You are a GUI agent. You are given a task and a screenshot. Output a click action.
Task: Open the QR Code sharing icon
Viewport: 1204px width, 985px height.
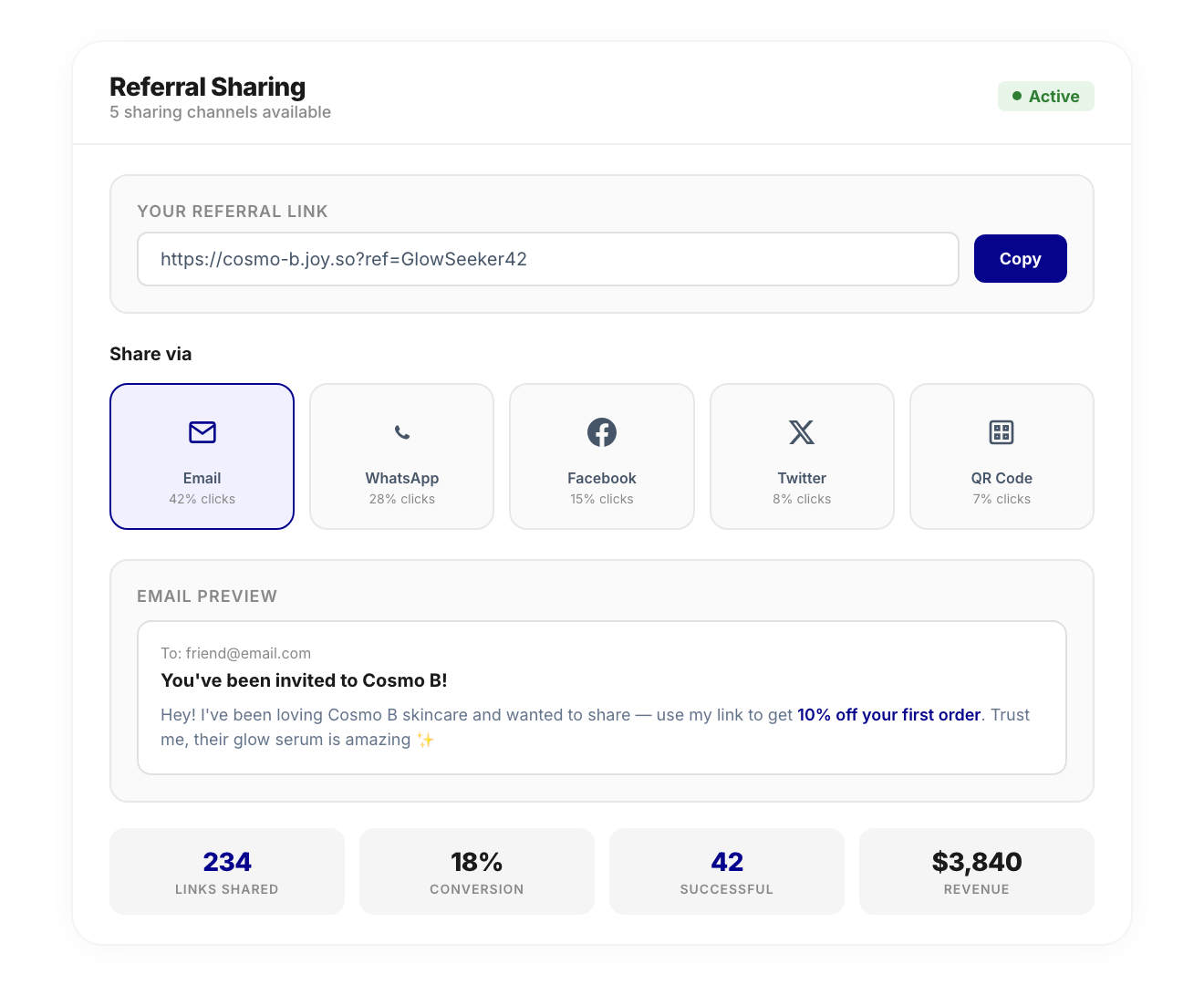click(x=1001, y=432)
